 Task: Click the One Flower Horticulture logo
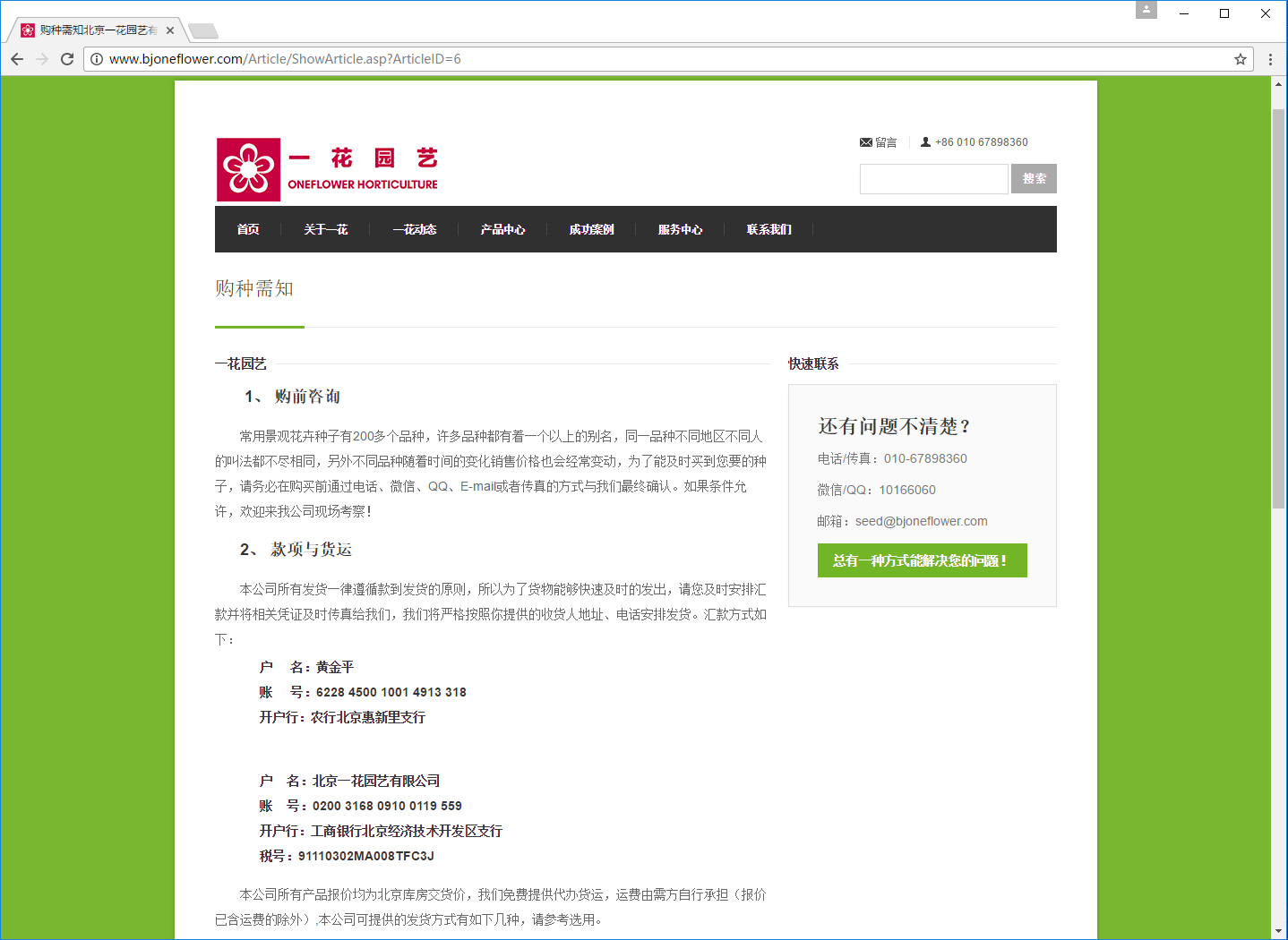pyautogui.click(x=327, y=169)
